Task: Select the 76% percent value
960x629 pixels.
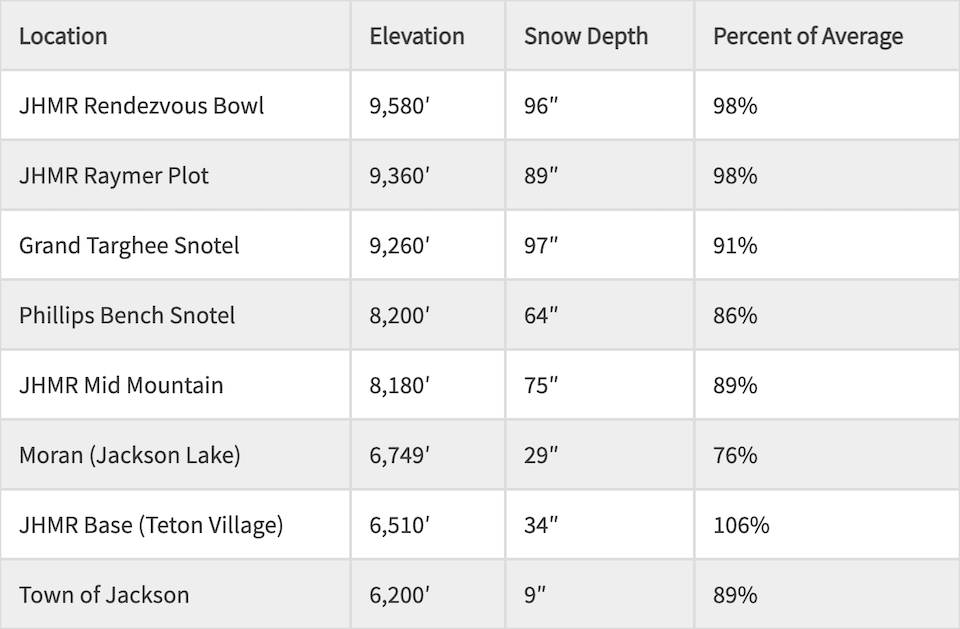Action: pyautogui.click(x=735, y=456)
